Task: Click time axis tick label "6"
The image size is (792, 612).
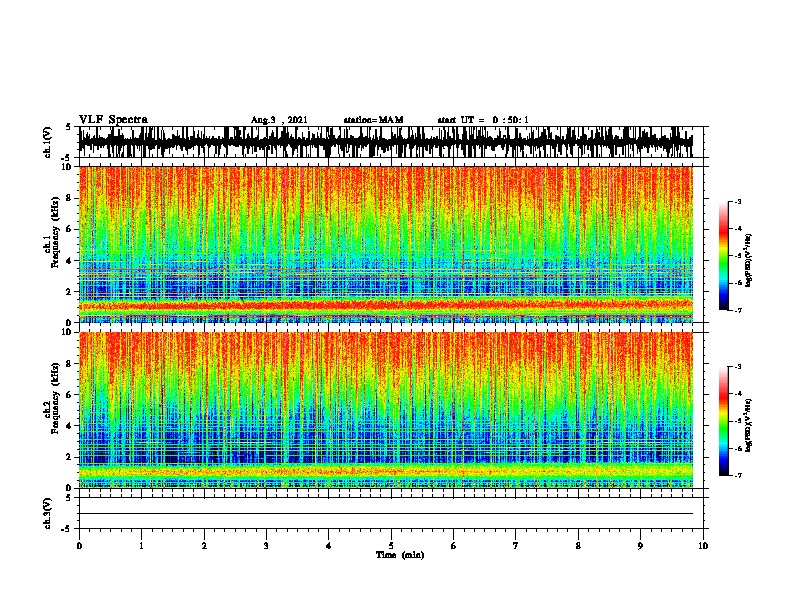Action: pos(454,546)
